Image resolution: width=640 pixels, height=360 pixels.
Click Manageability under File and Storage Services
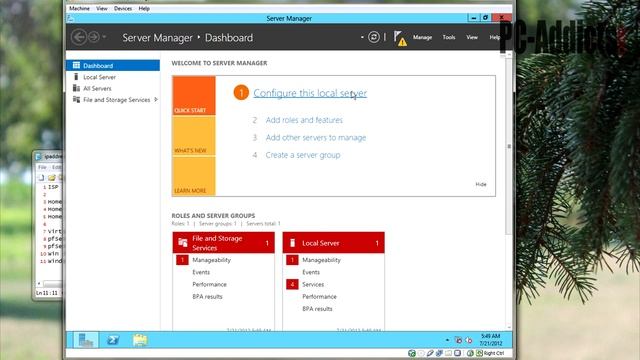click(211, 260)
